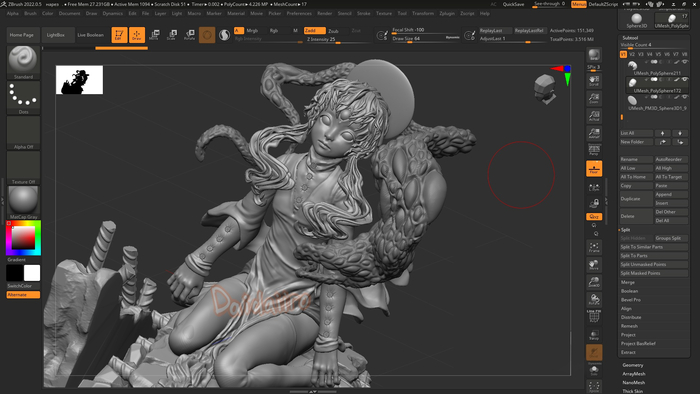
Task: Open the MatCap Gray material picker
Action: coord(23,203)
